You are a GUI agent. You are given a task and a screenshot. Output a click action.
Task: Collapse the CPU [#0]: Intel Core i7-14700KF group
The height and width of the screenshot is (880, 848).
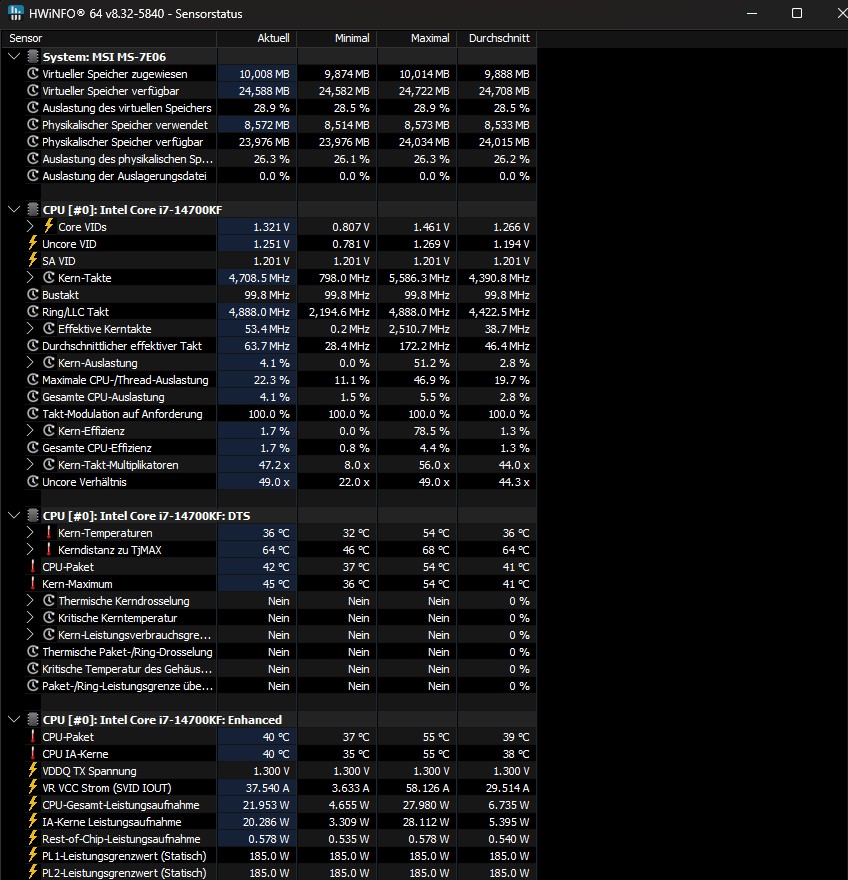14,209
